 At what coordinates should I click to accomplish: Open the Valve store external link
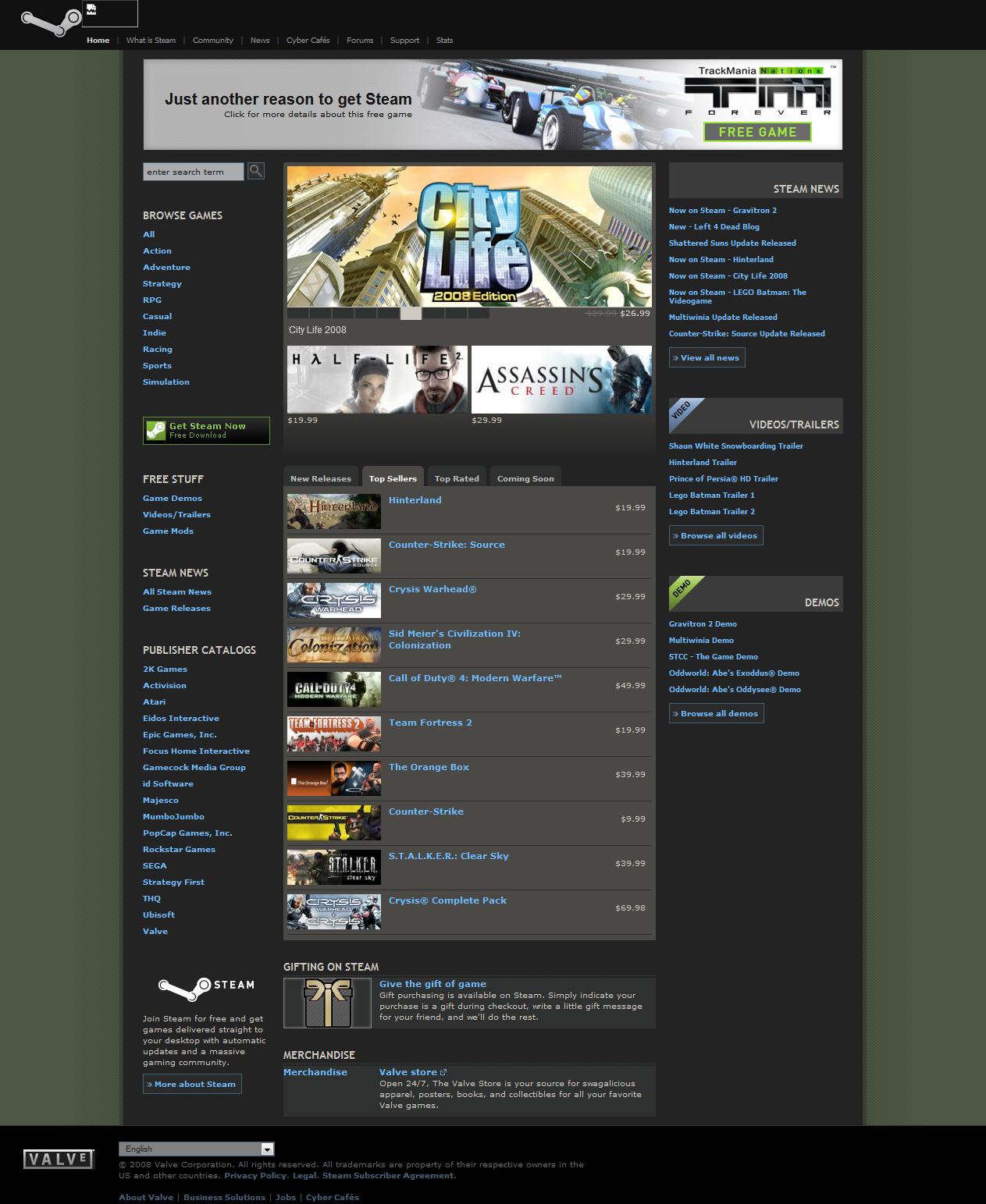413,1072
